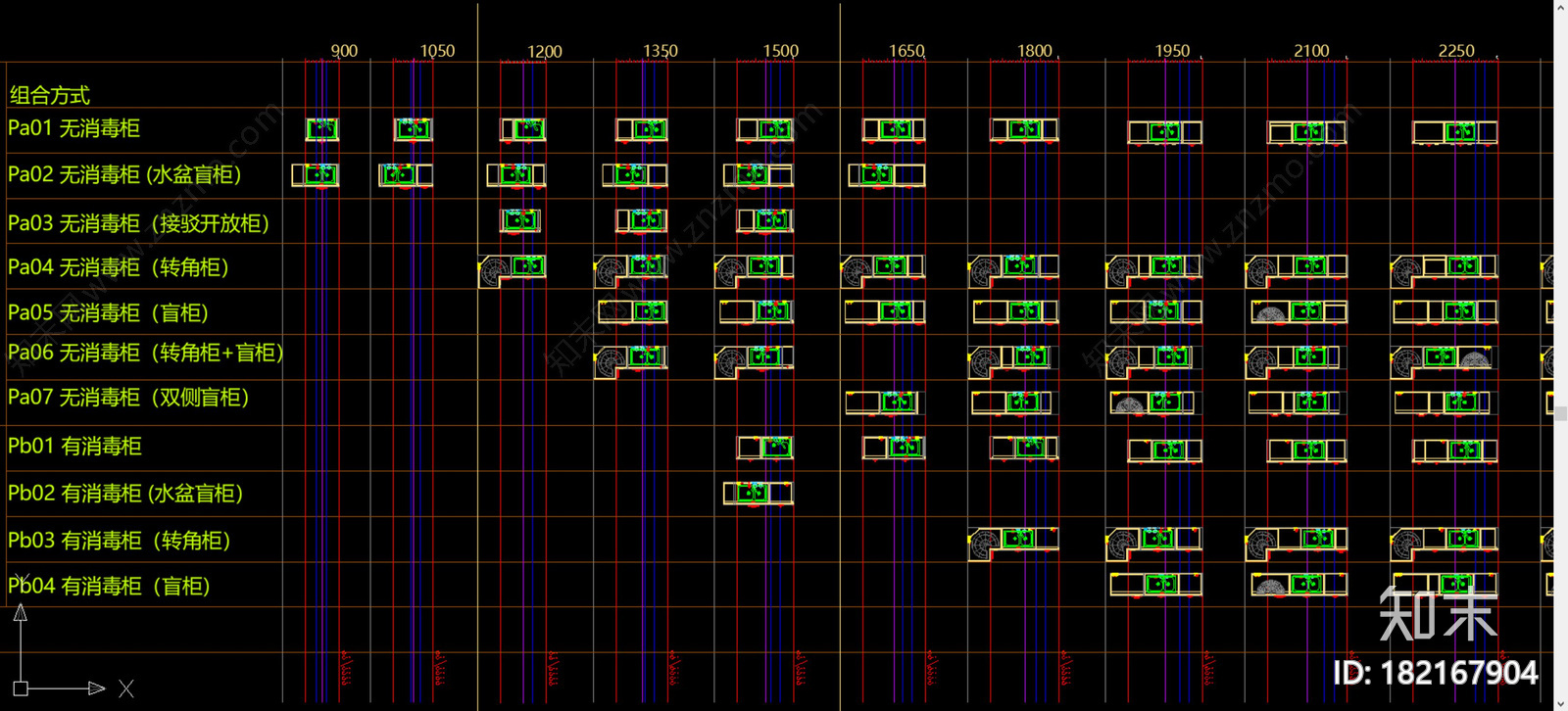The height and width of the screenshot is (711, 1568).
Task: Select the Pa02 sink cabinet block in 1050 column
Action: point(406,175)
